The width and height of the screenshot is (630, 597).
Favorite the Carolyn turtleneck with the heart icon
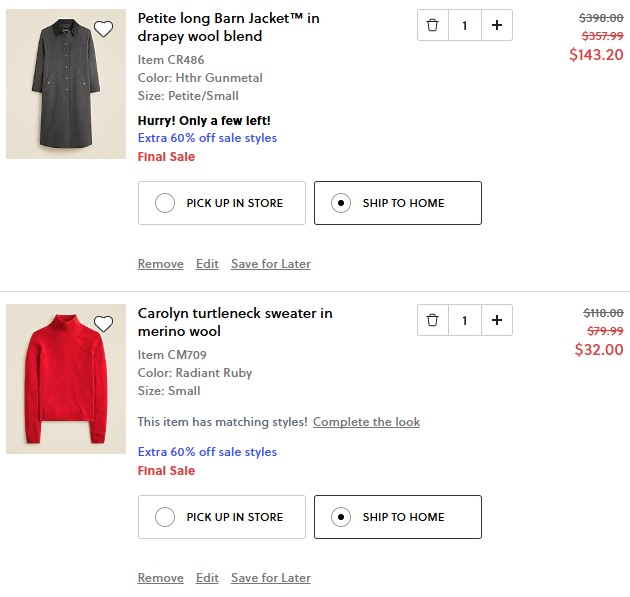[x=104, y=324]
